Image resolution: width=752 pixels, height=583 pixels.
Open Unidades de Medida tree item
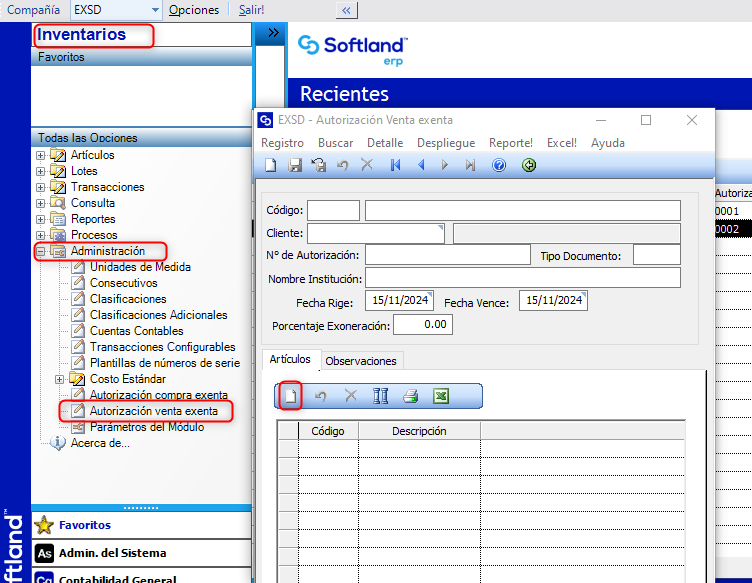(x=140, y=267)
